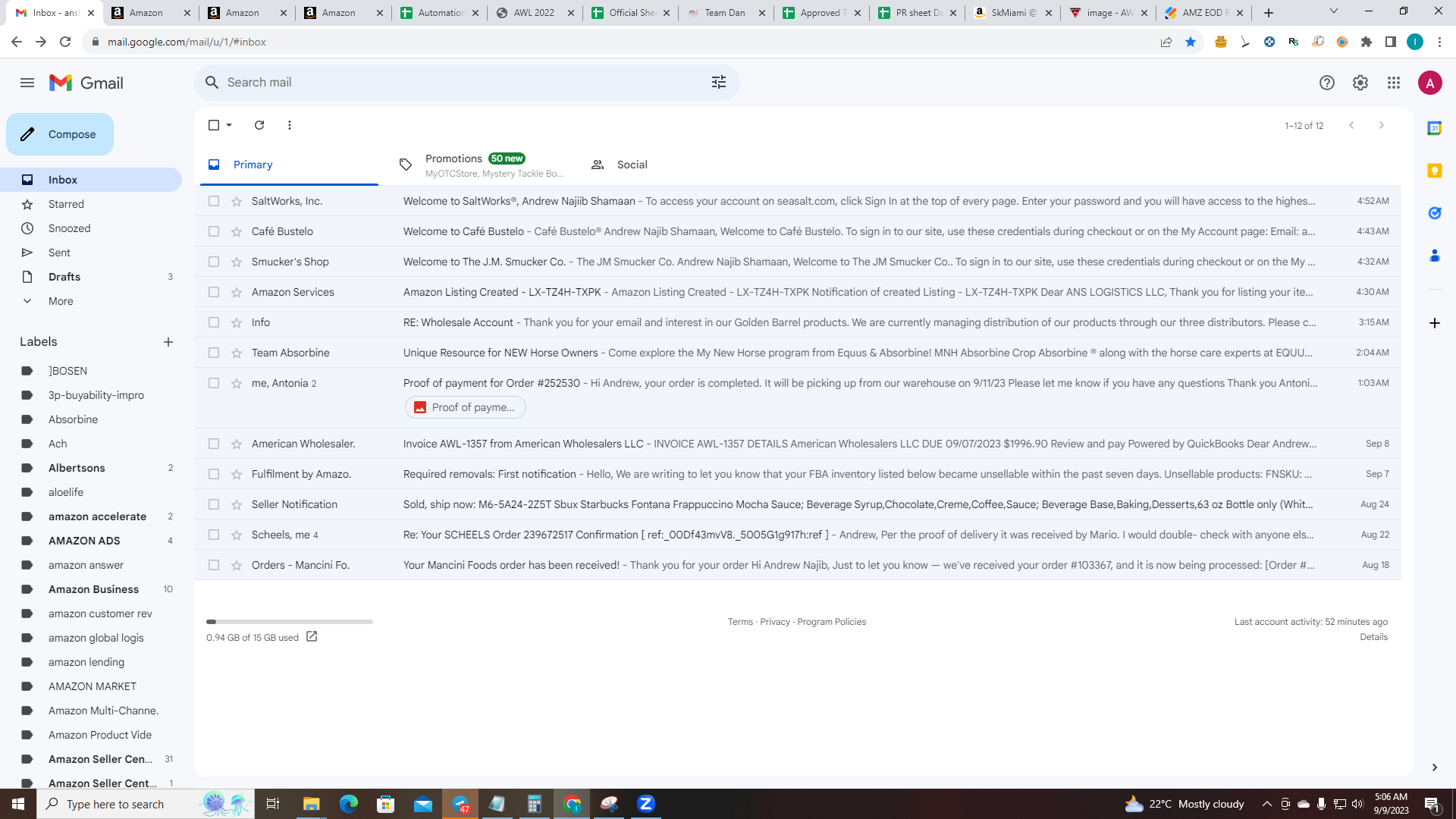Select the Café Bustelo email checkbox

[214, 231]
